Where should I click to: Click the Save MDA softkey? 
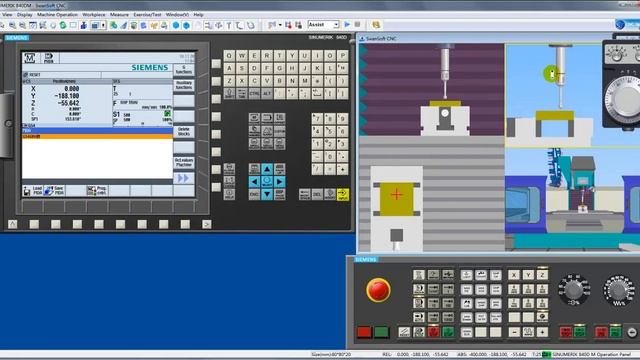point(54,191)
